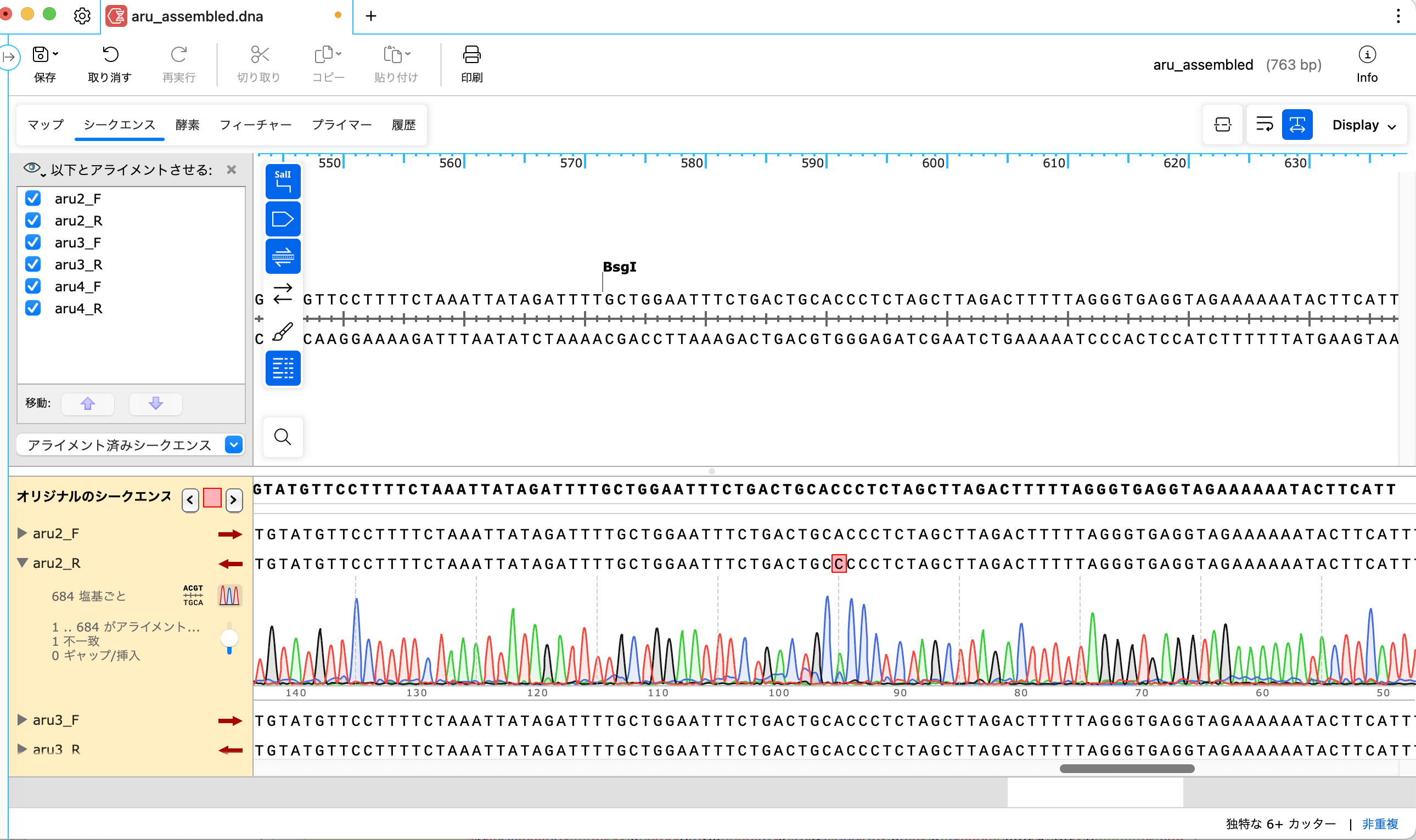Uncheck the aru2_F alignment checkbox

click(x=32, y=198)
